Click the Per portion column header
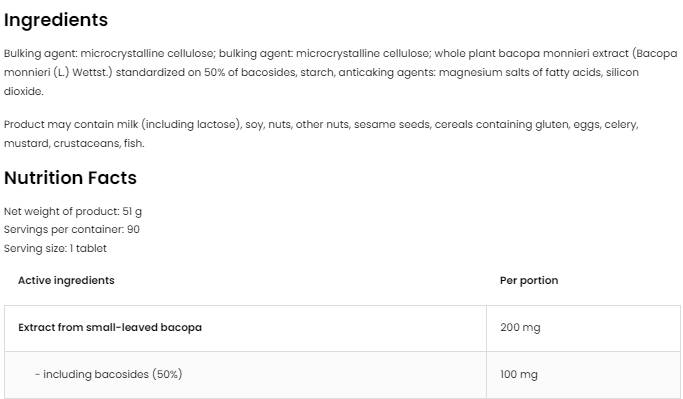 coord(529,280)
